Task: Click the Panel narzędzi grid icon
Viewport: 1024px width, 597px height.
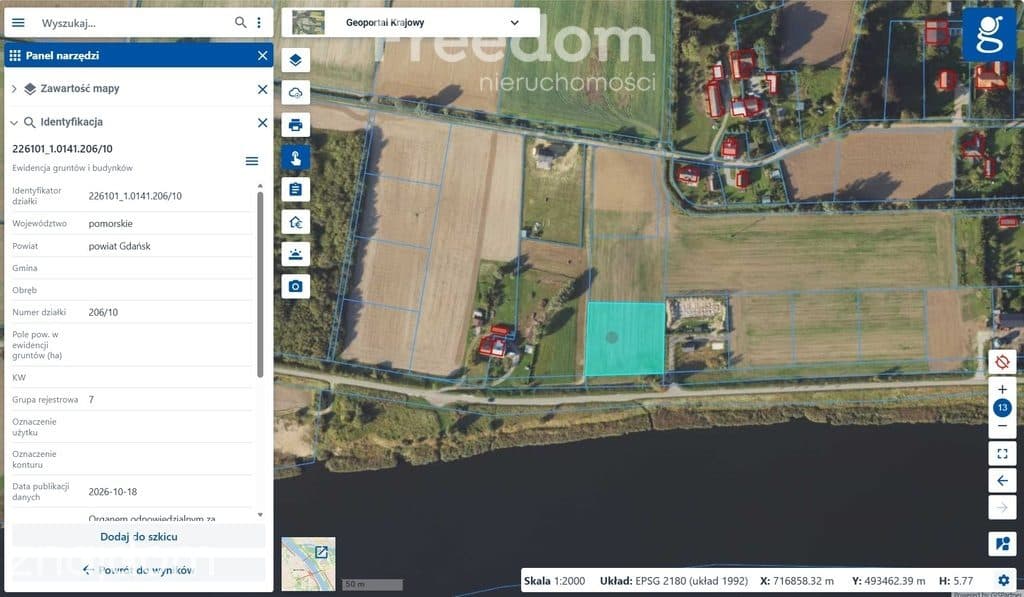Action: pyautogui.click(x=15, y=56)
